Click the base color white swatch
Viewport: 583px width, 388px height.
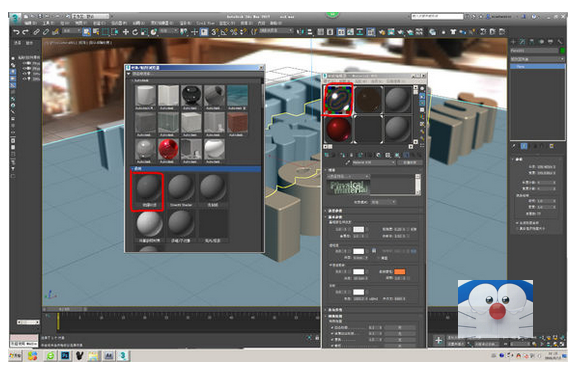358,229
